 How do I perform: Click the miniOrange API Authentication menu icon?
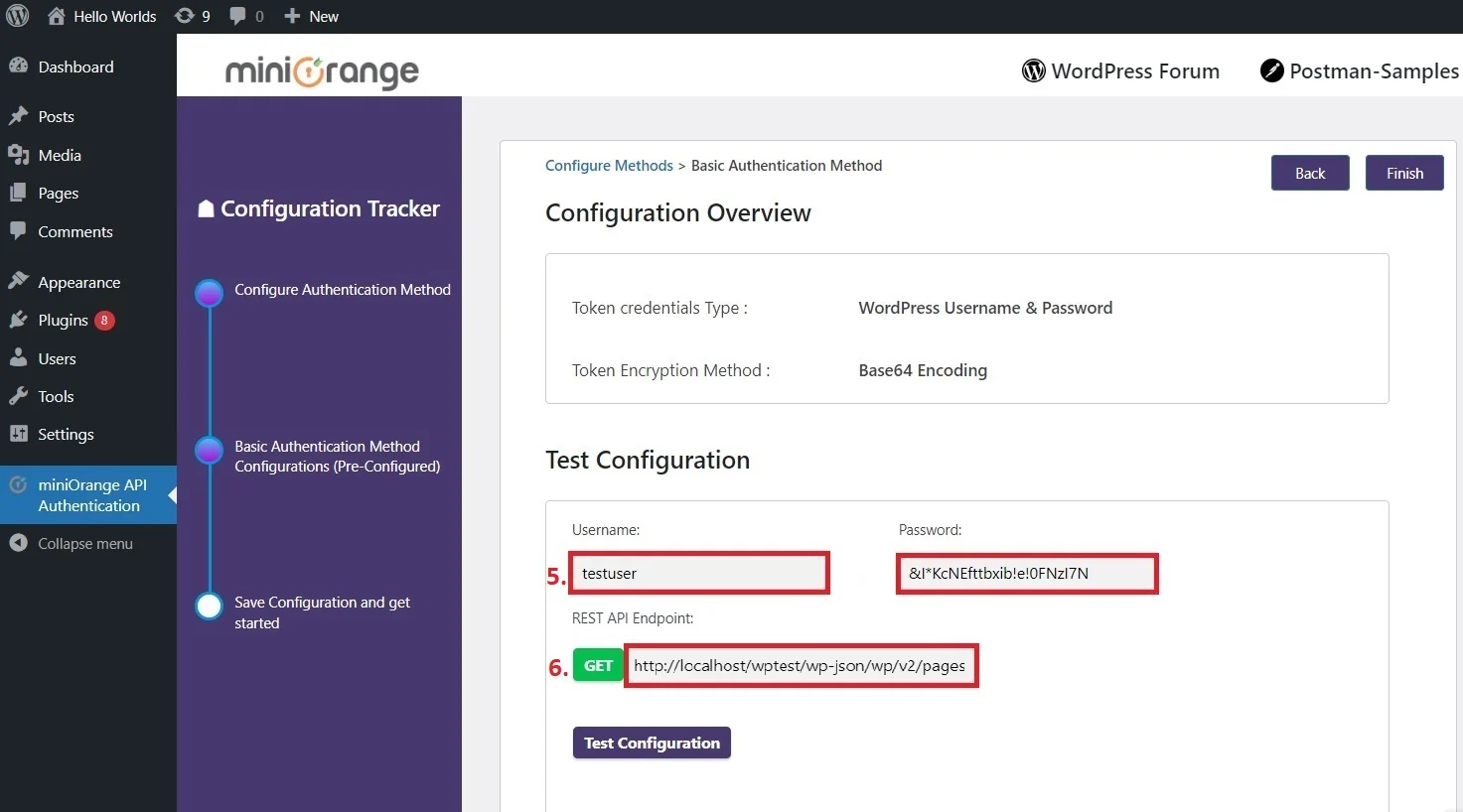(x=18, y=485)
